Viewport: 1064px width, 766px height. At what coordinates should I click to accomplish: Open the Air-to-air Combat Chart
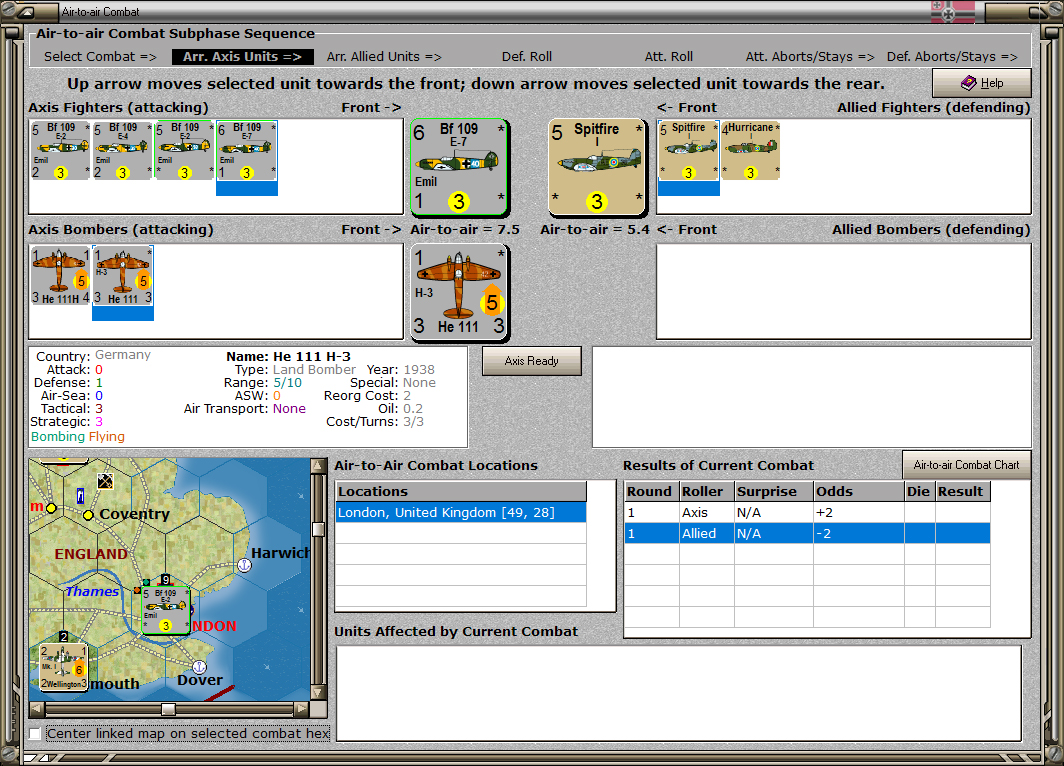966,465
